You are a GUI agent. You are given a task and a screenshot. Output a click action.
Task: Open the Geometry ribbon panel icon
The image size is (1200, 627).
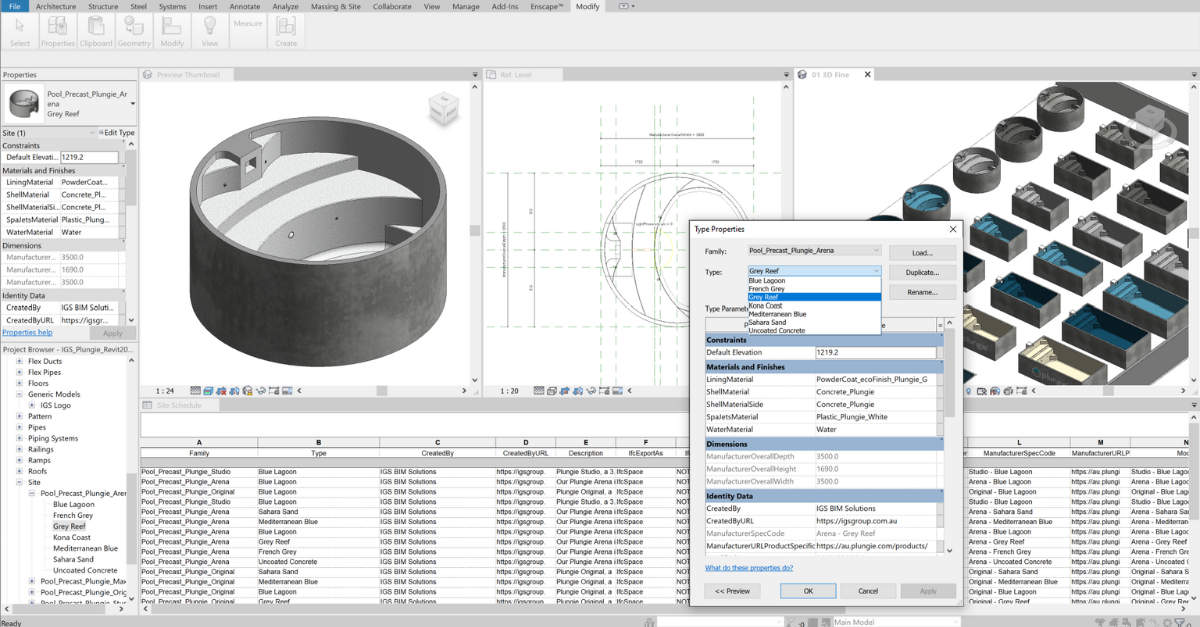(134, 30)
